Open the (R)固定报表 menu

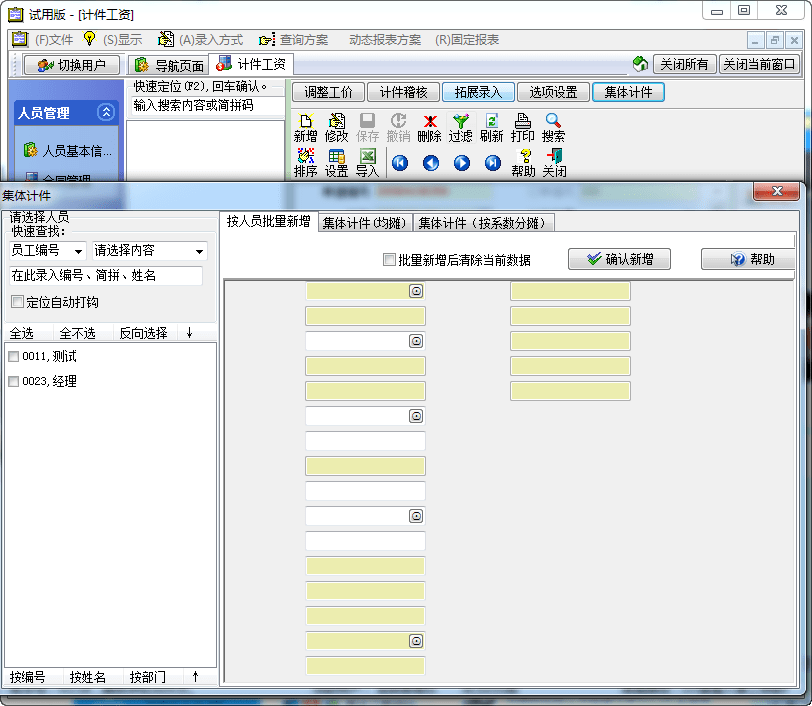click(467, 40)
